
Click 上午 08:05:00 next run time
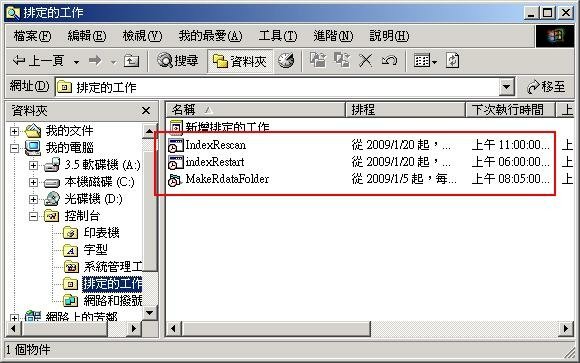pos(510,179)
